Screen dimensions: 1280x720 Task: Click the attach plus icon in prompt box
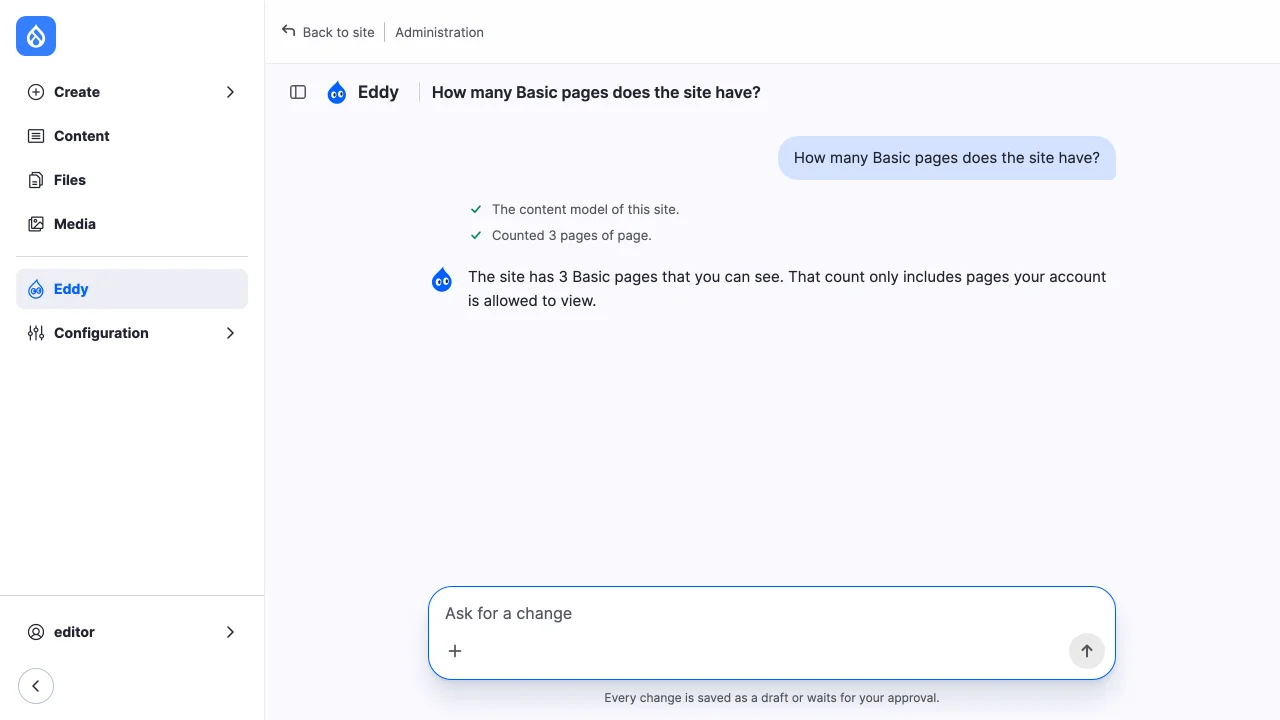455,651
